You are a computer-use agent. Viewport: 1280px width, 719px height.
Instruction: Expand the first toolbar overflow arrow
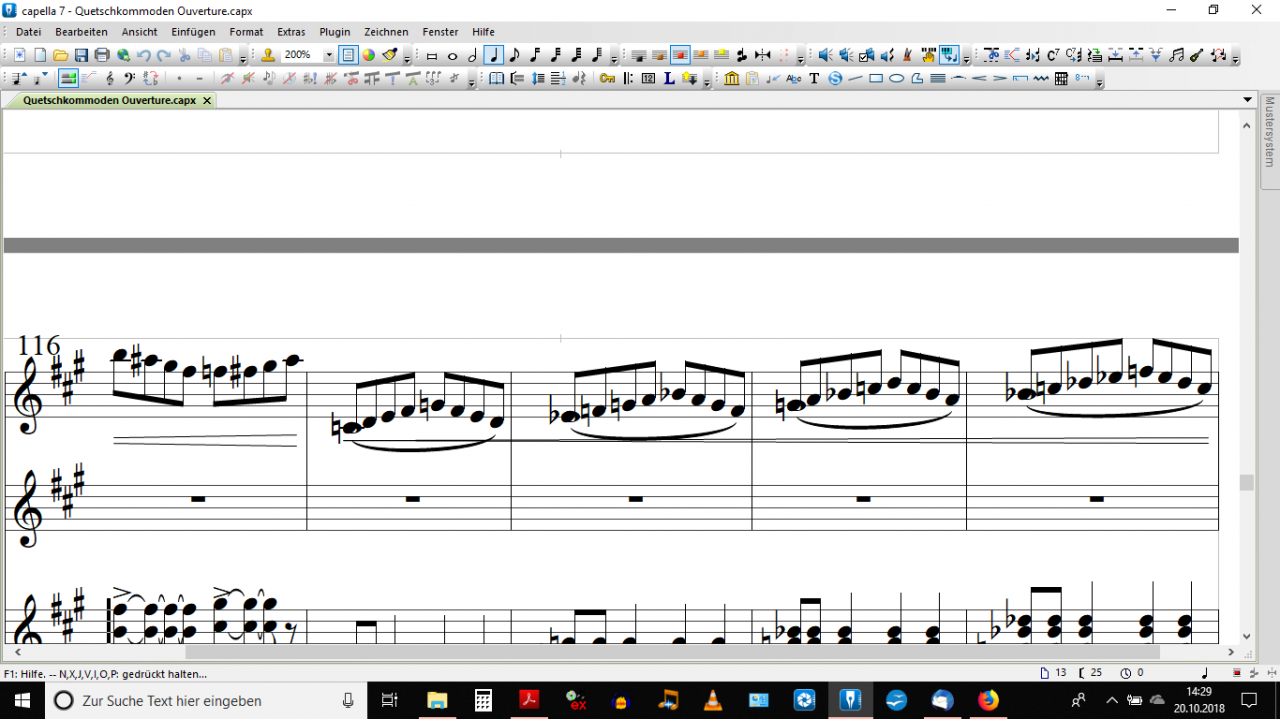click(x=242, y=59)
